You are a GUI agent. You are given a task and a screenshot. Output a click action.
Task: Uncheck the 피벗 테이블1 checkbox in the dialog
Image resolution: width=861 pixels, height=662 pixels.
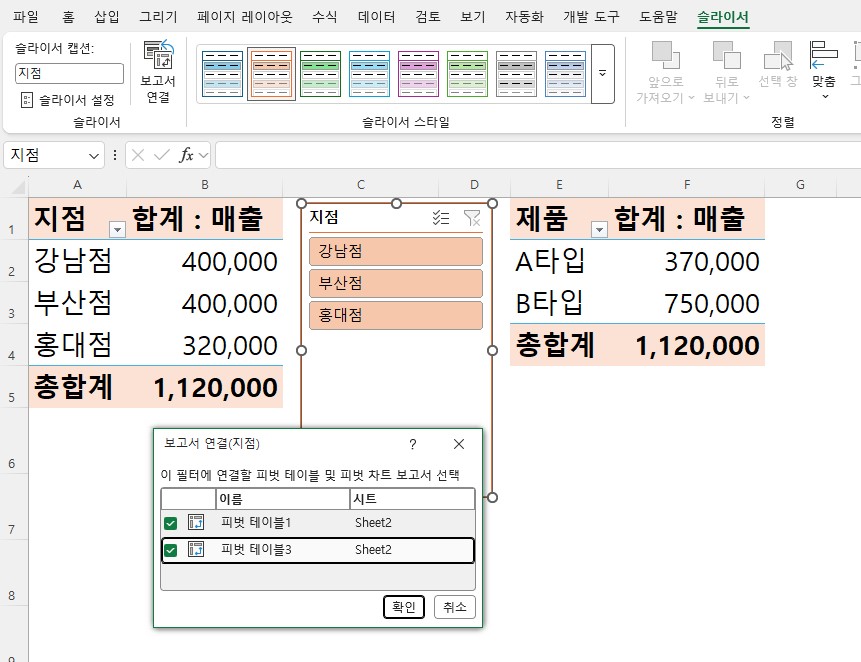(x=170, y=521)
